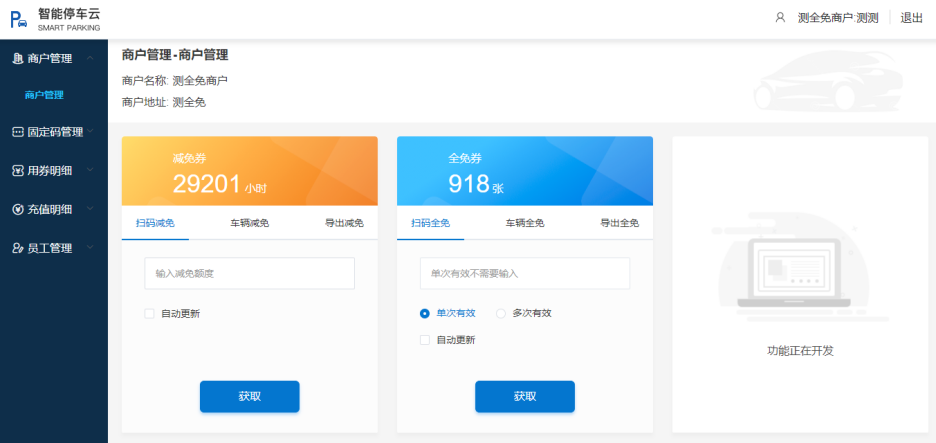Click the 充值明细 sidebar icon

tap(17, 209)
